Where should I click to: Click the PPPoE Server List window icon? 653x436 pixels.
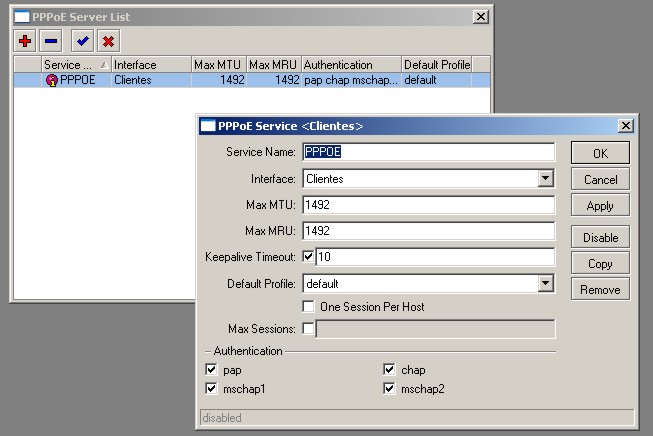point(22,17)
